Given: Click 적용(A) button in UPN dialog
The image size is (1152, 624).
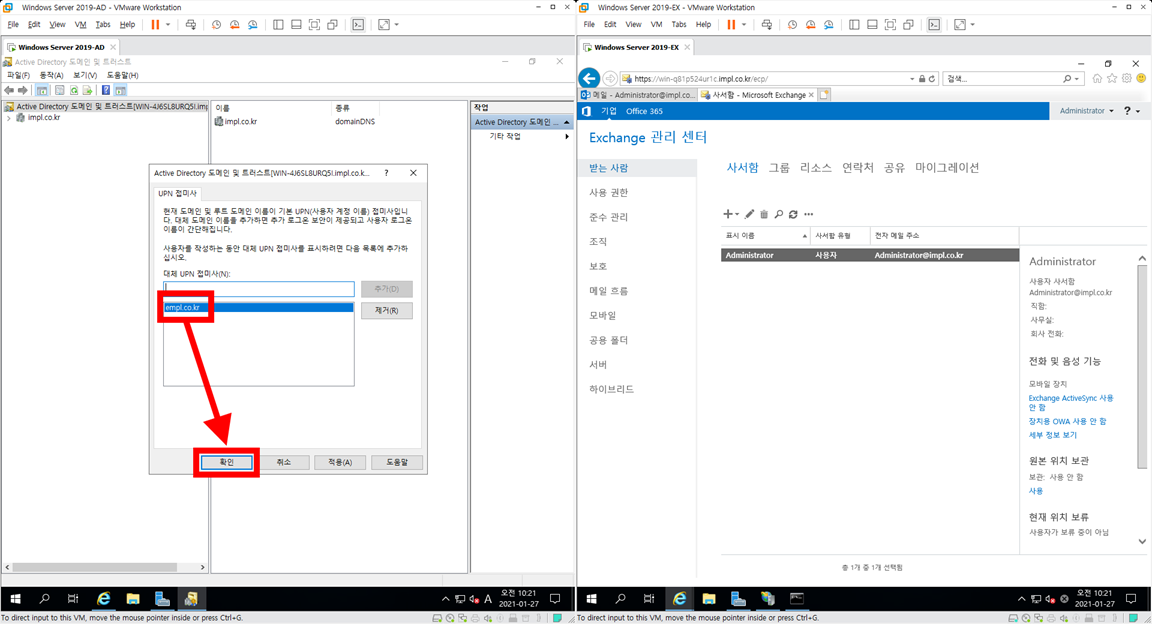Looking at the screenshot, I should coord(340,462).
